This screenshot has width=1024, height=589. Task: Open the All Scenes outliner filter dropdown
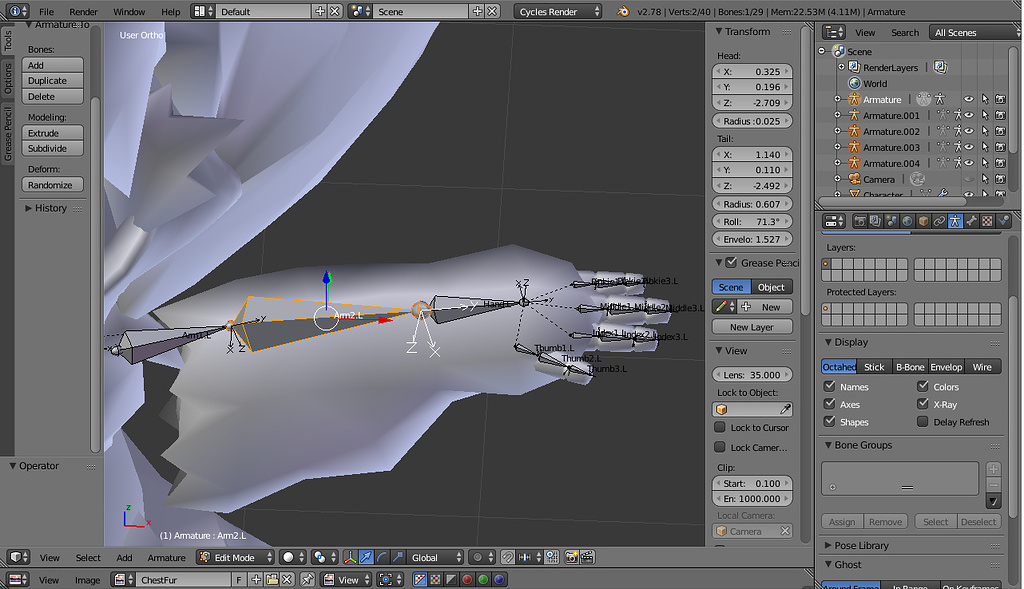976,33
